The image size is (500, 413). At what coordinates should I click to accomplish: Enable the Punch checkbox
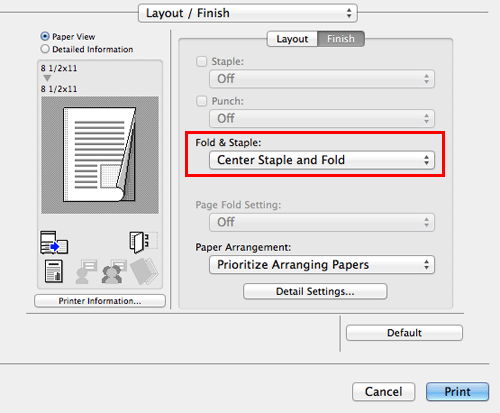coord(201,101)
